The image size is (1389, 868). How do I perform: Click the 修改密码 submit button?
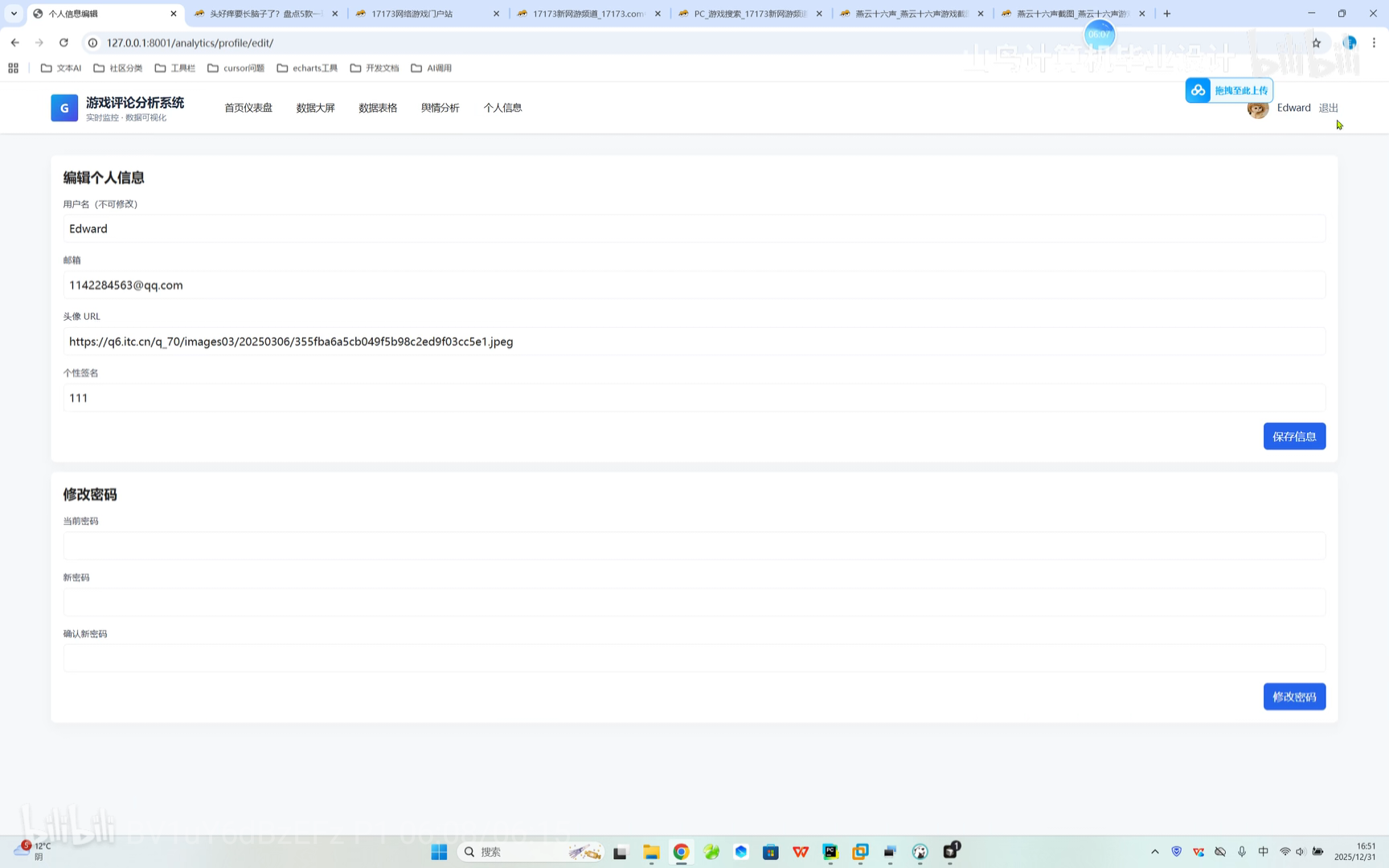[x=1294, y=696]
